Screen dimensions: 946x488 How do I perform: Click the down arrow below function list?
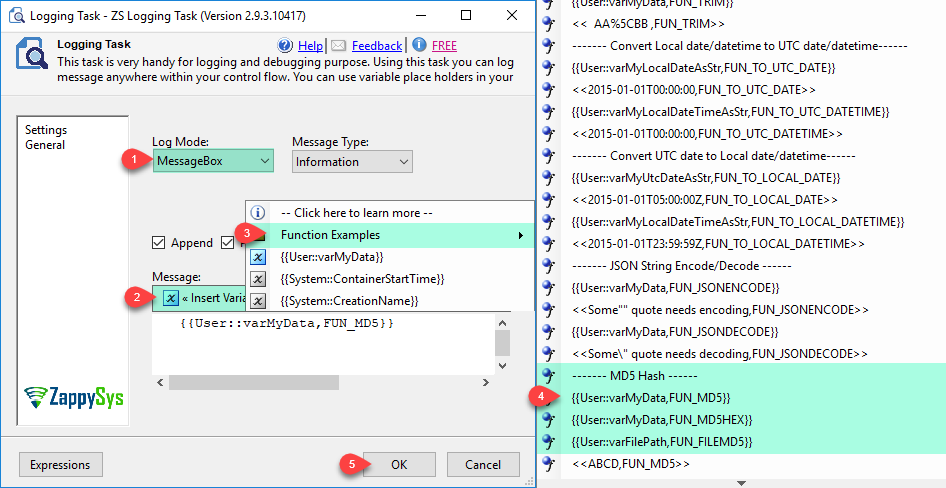click(x=741, y=483)
